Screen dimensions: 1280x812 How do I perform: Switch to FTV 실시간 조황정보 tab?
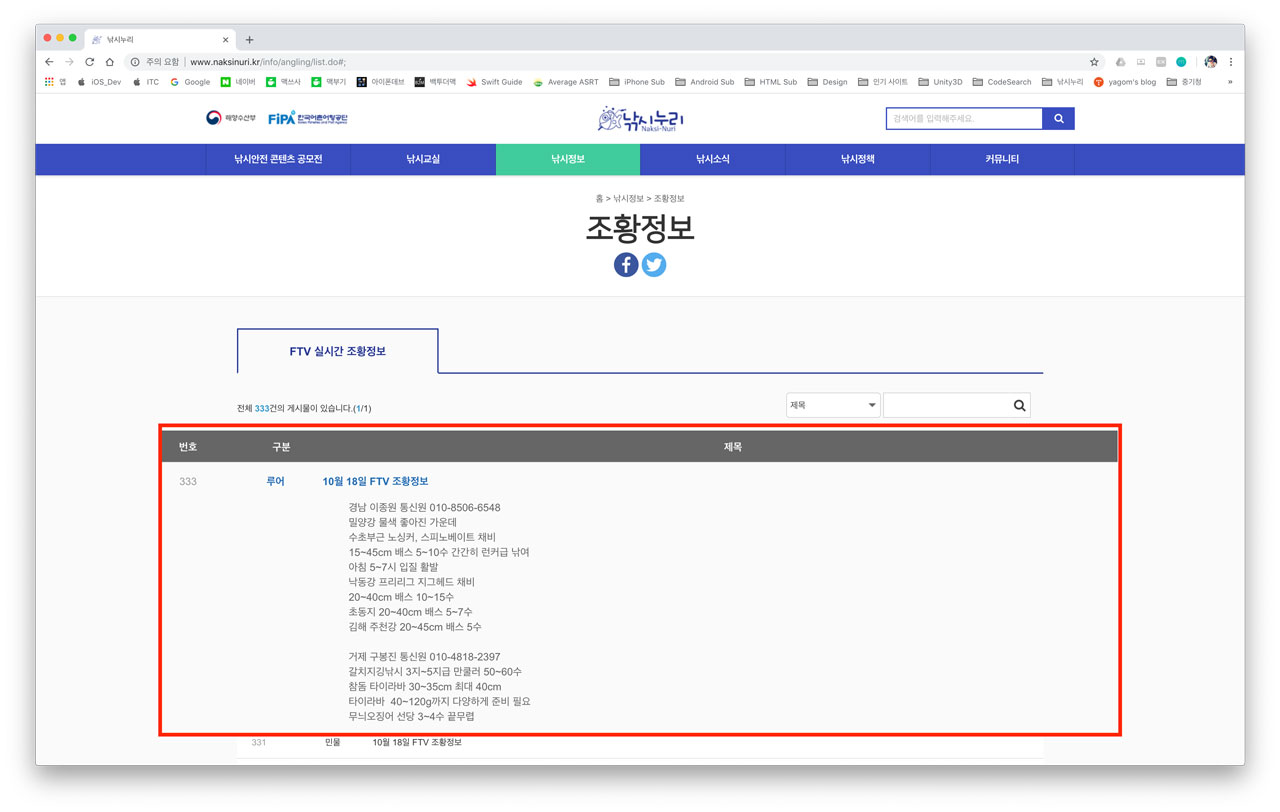point(337,351)
